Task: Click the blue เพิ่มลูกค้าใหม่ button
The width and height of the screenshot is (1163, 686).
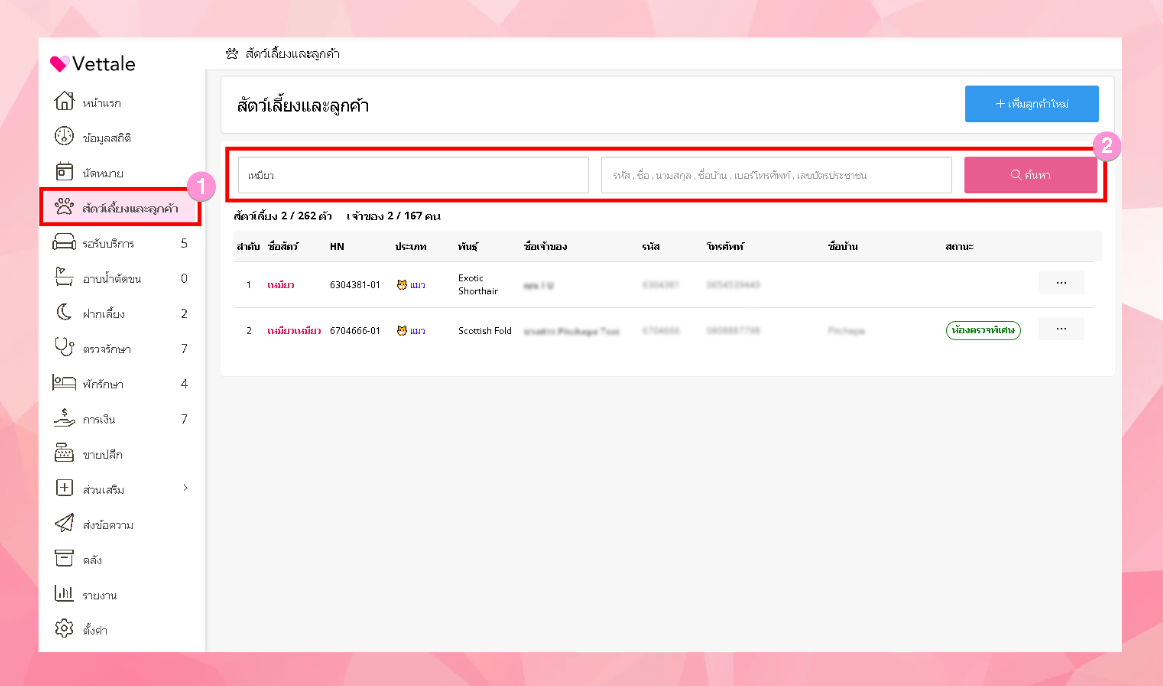Action: click(1032, 104)
